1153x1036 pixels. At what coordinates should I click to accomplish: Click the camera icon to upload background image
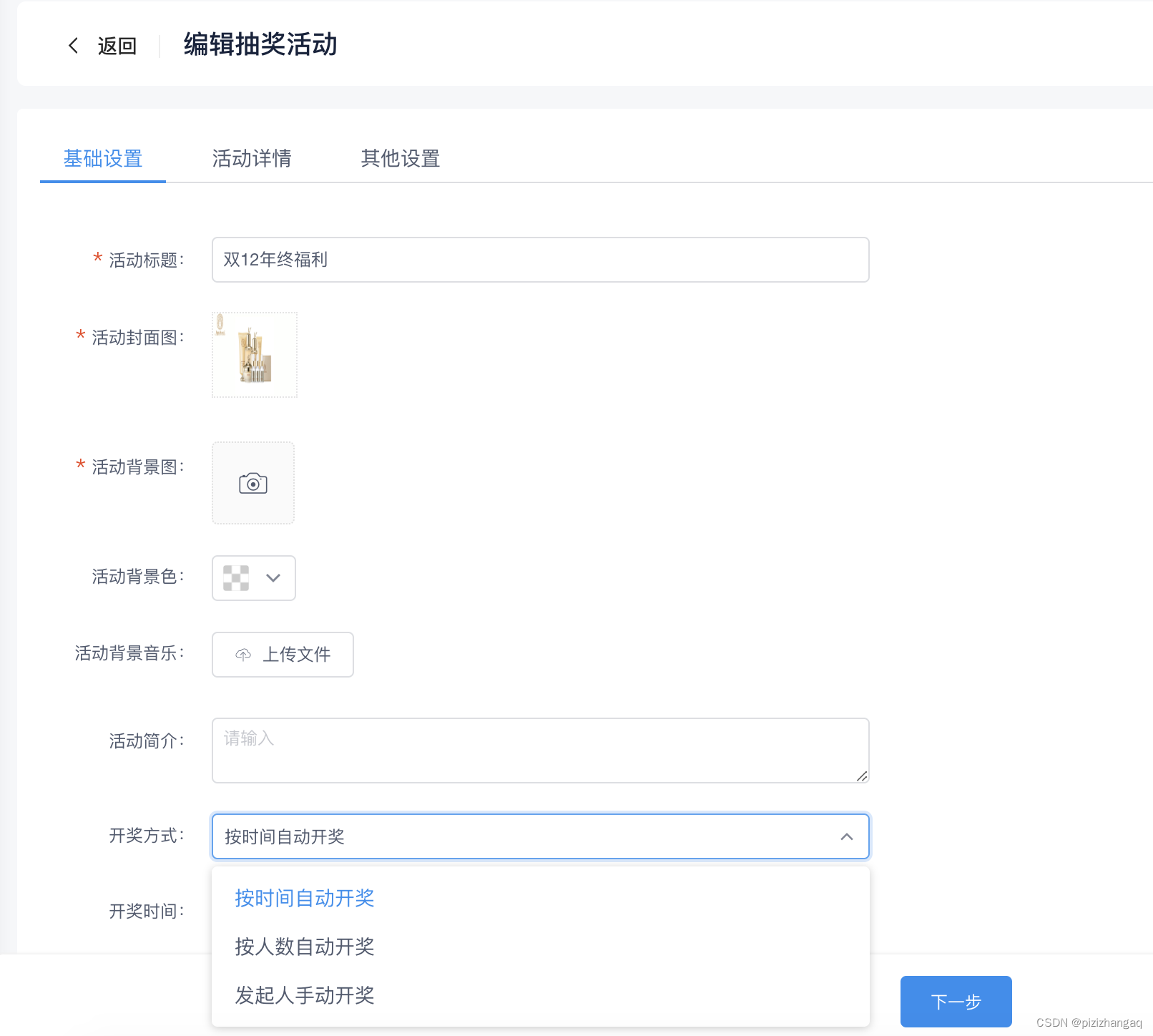(x=253, y=484)
